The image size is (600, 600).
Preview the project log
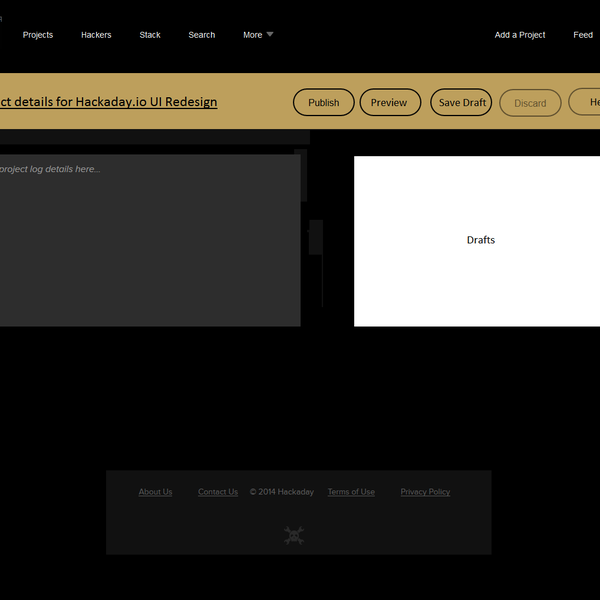[390, 102]
